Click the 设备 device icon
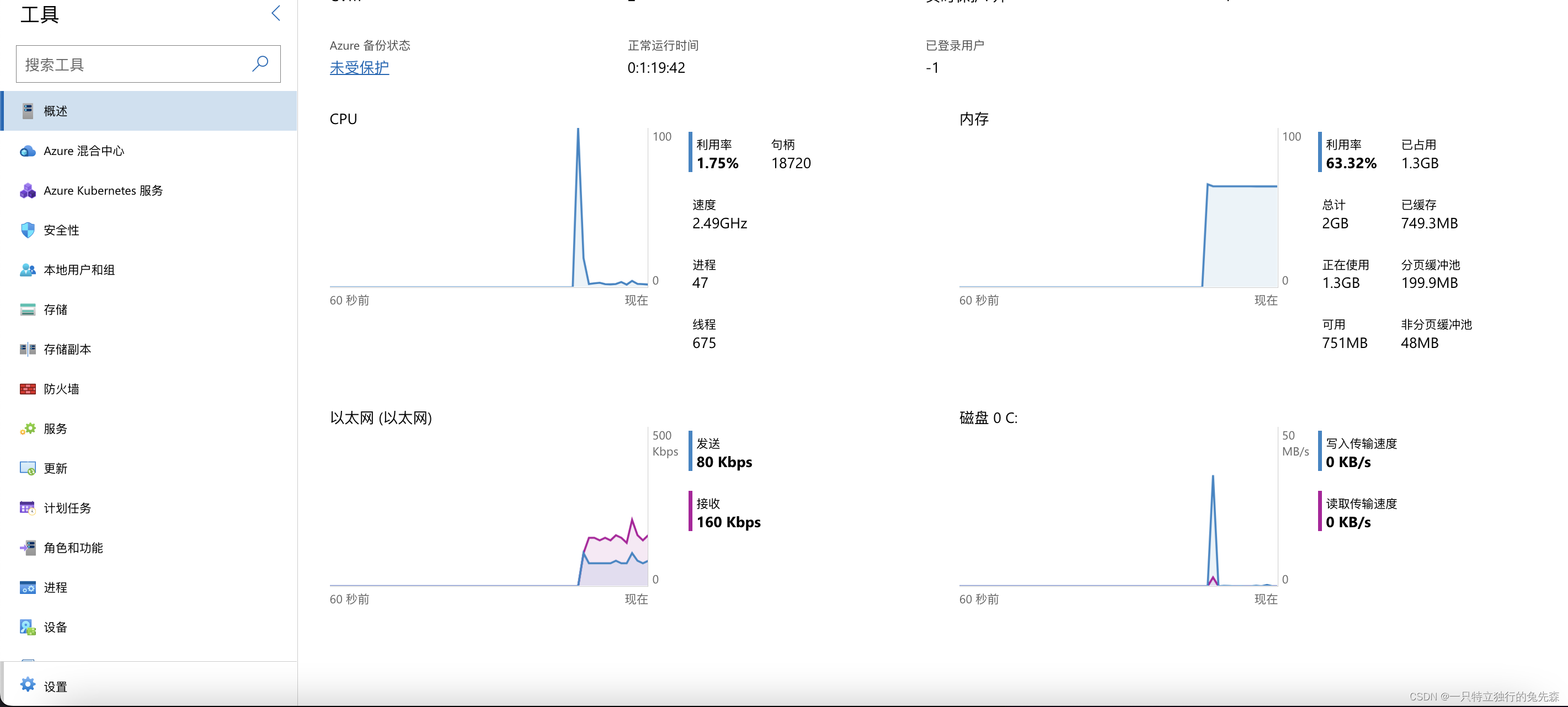 28,627
